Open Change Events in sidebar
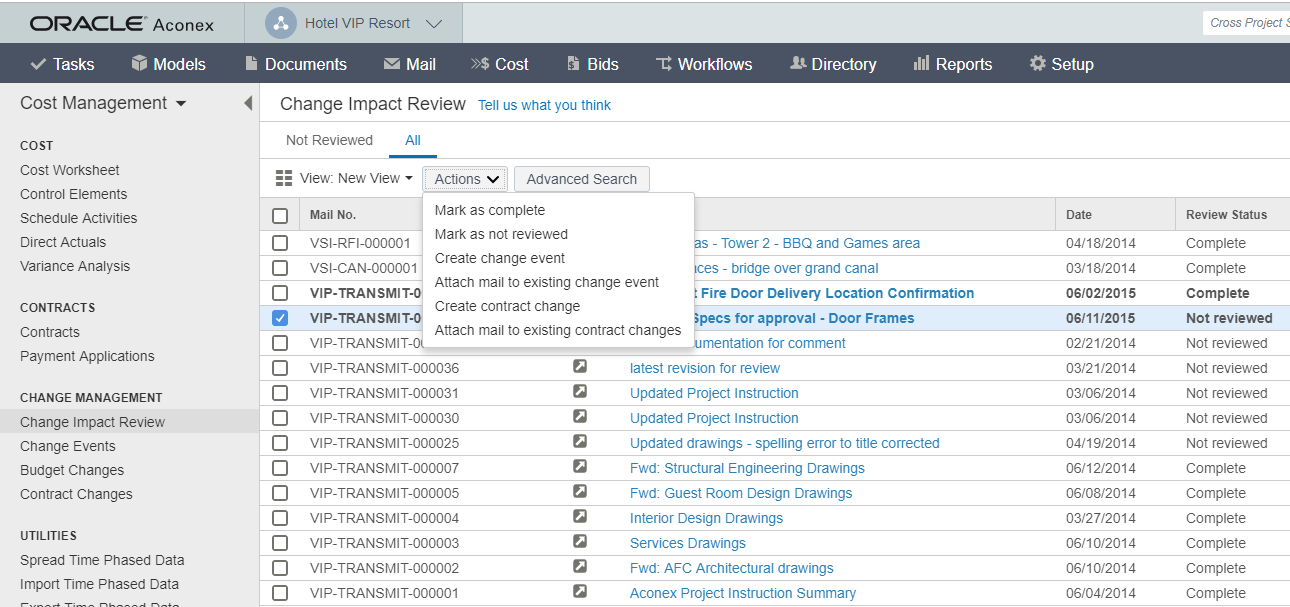Image resolution: width=1290 pixels, height=607 pixels. pyautogui.click(x=68, y=446)
